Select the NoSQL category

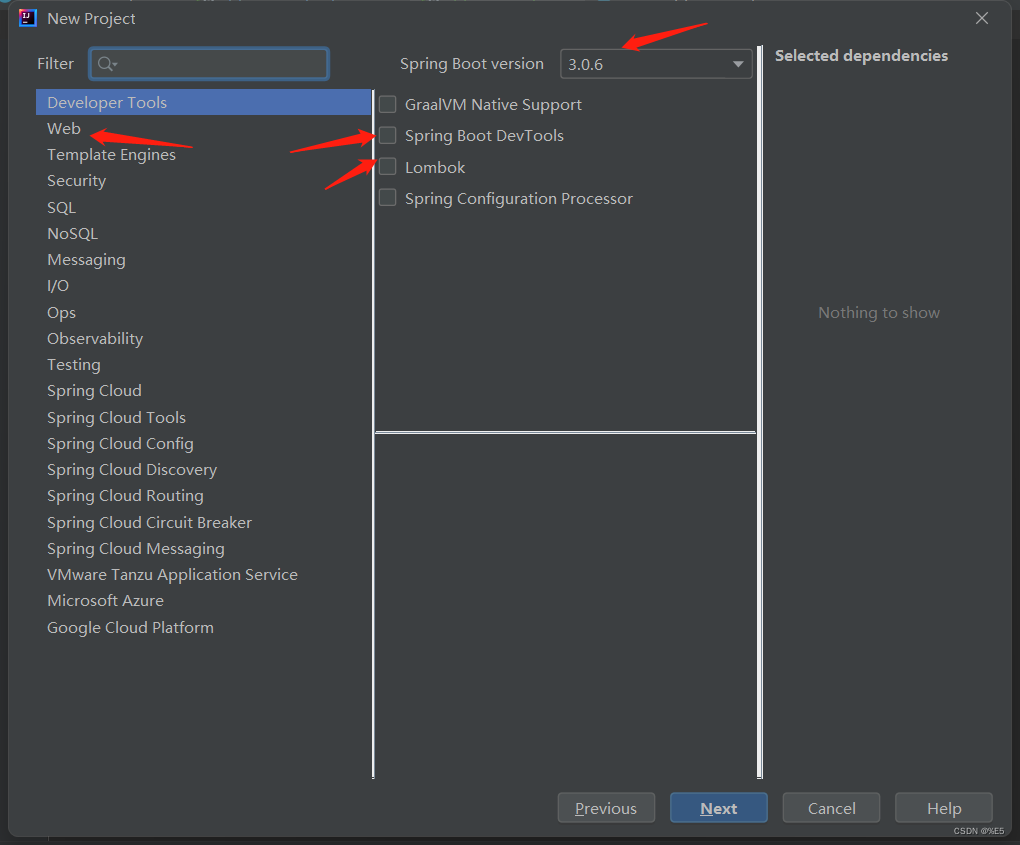pos(204,234)
